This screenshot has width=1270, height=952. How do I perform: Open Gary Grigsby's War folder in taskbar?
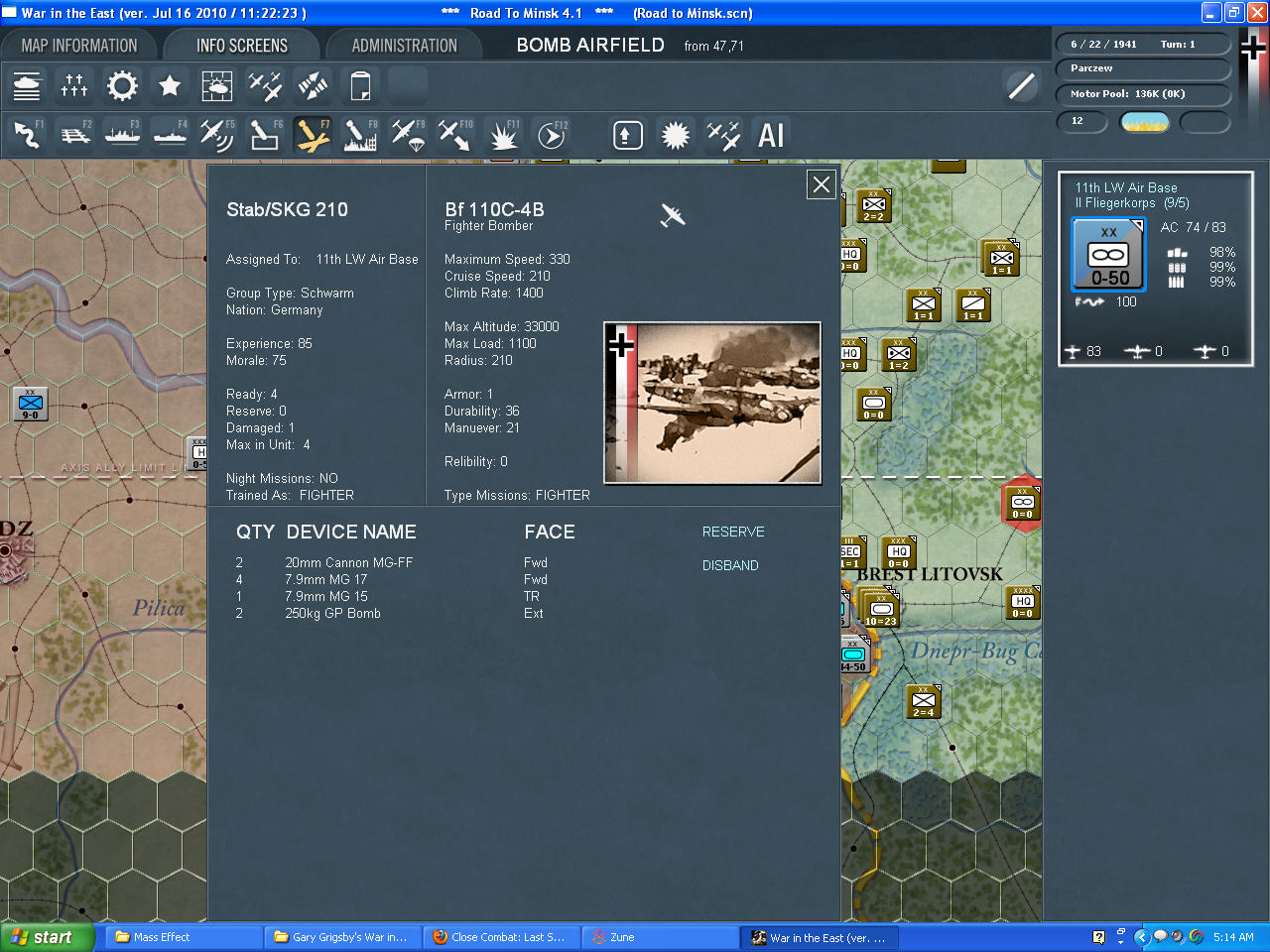point(342,937)
